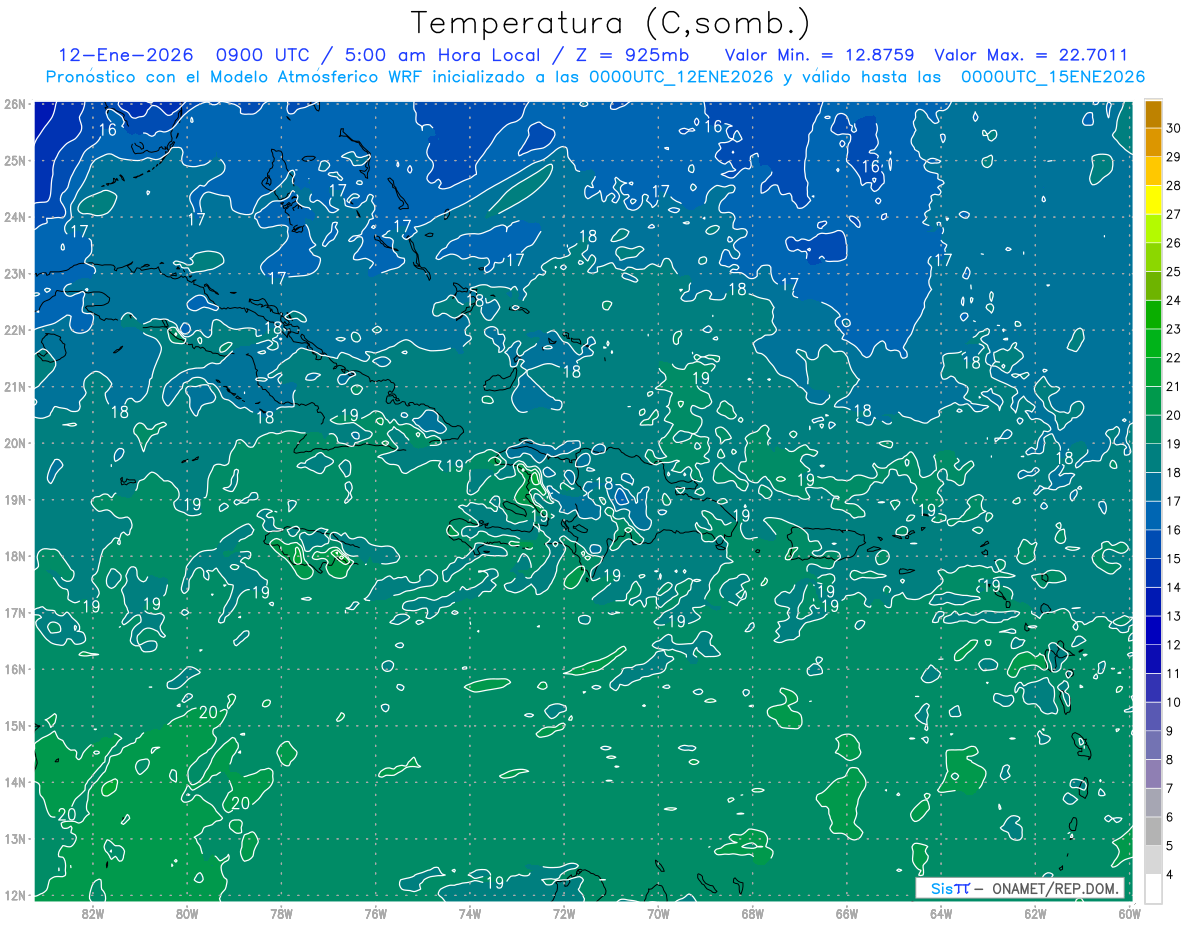This screenshot has height=927, width=1200.
Task: Click the '68W' longitude axis label
Action: click(752, 913)
